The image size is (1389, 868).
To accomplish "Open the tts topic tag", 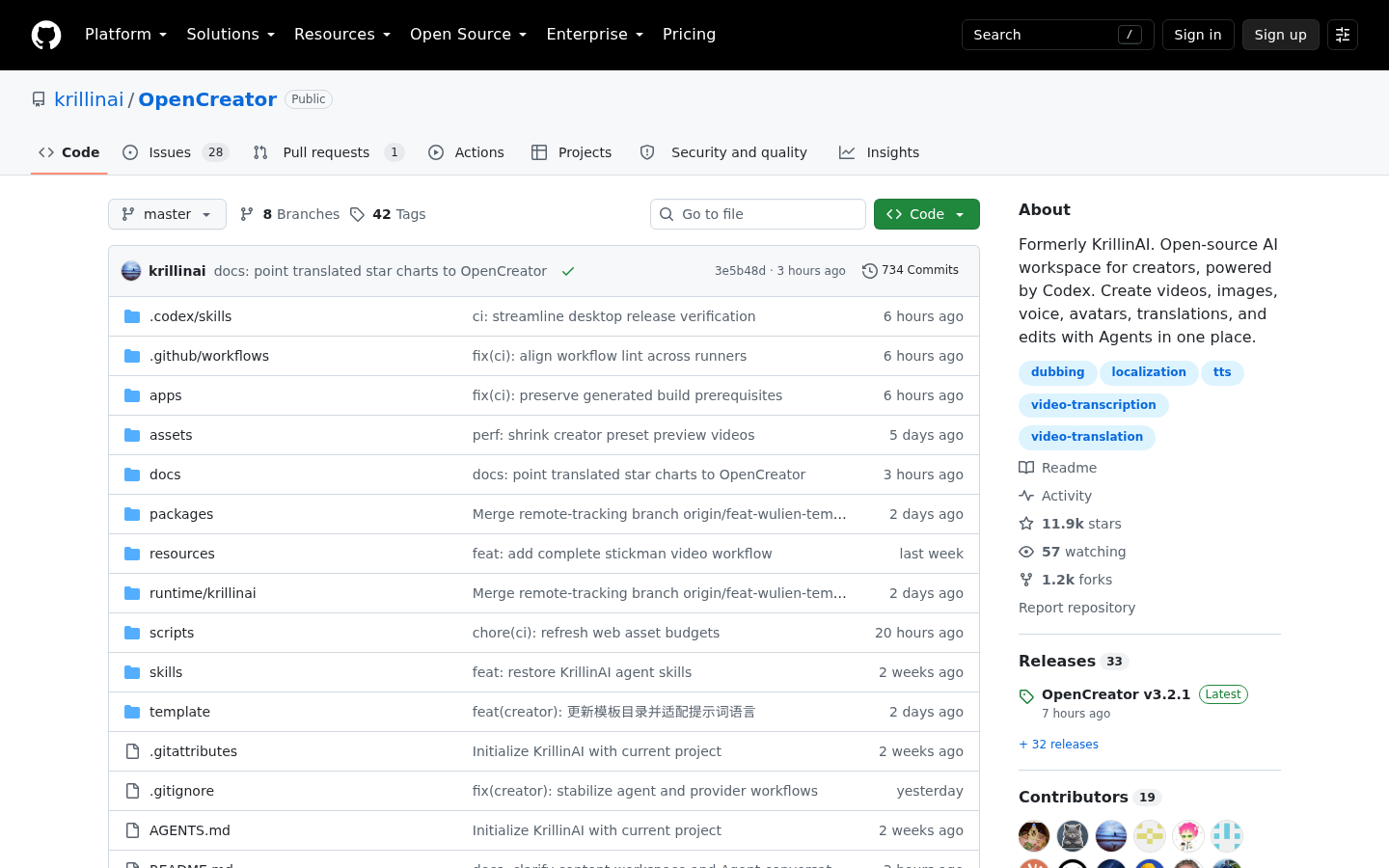I will coord(1222,372).
